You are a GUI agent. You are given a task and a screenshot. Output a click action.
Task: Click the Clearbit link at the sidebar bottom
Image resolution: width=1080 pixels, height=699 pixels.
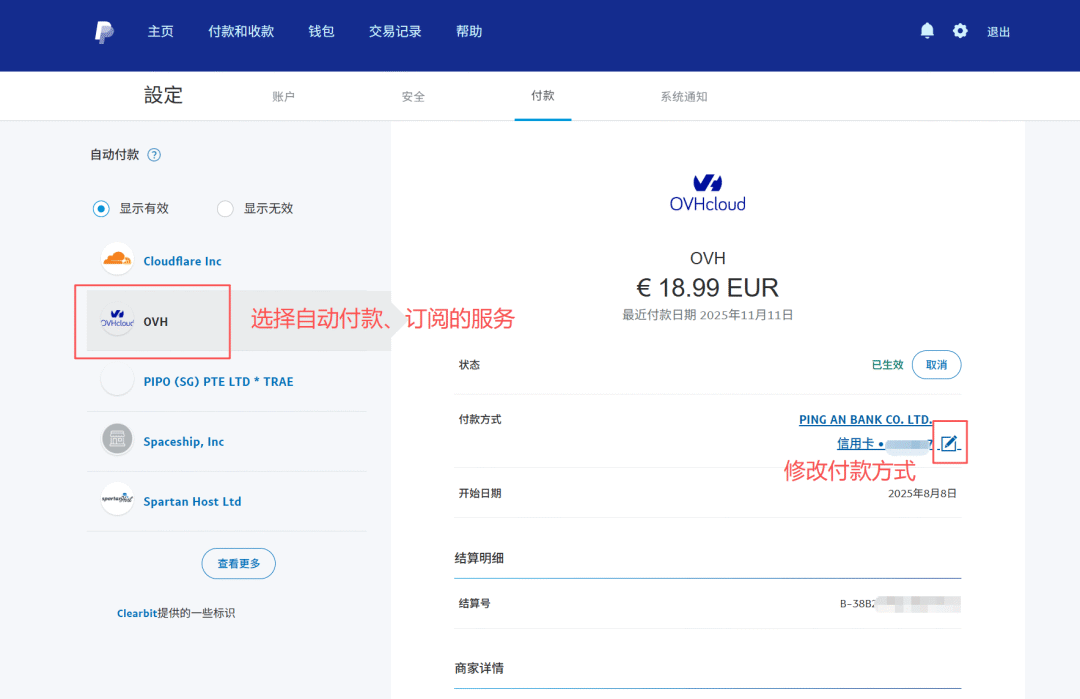tap(137, 612)
